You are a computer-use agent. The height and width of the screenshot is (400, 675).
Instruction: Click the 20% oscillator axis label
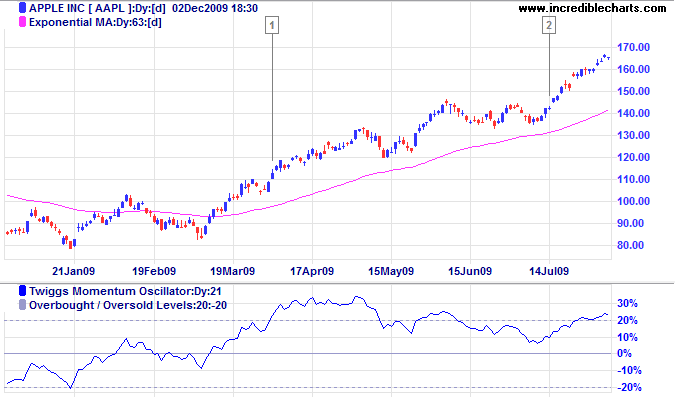tap(627, 320)
